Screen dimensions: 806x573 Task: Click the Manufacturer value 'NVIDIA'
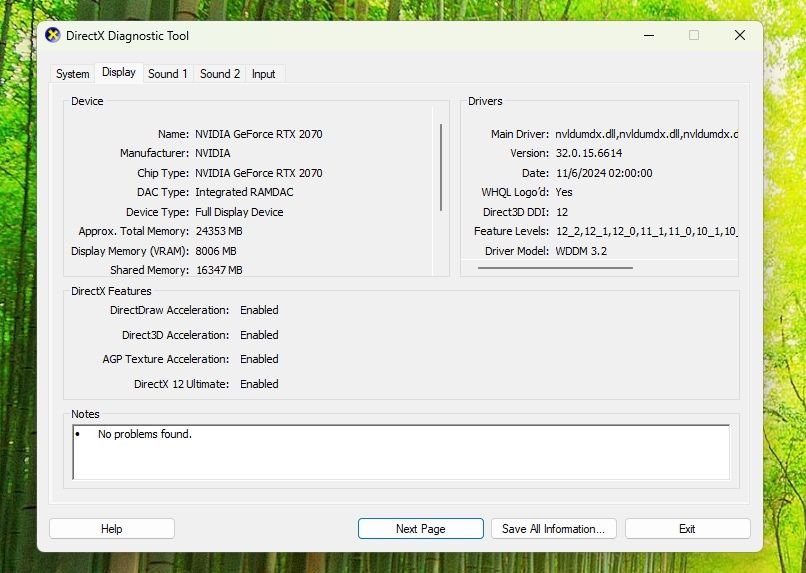[x=213, y=153]
